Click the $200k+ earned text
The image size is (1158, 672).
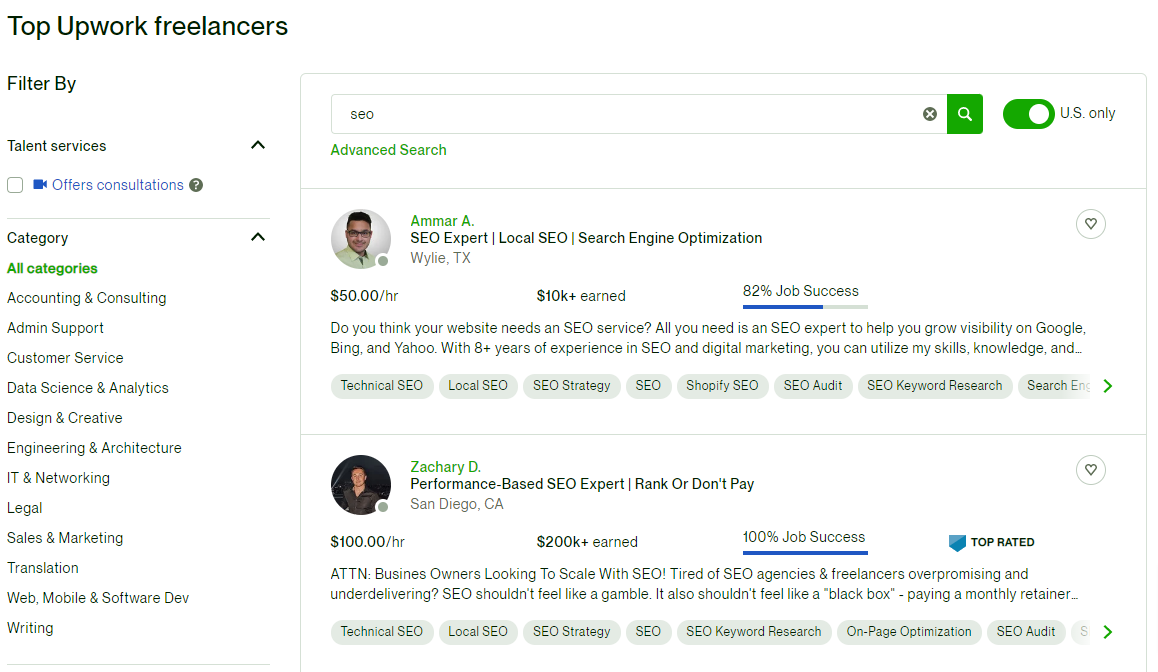point(587,542)
